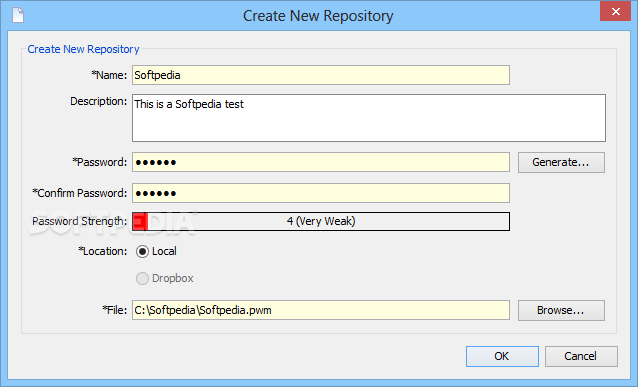Click the Password field
This screenshot has width=638, height=387.
click(x=321, y=162)
